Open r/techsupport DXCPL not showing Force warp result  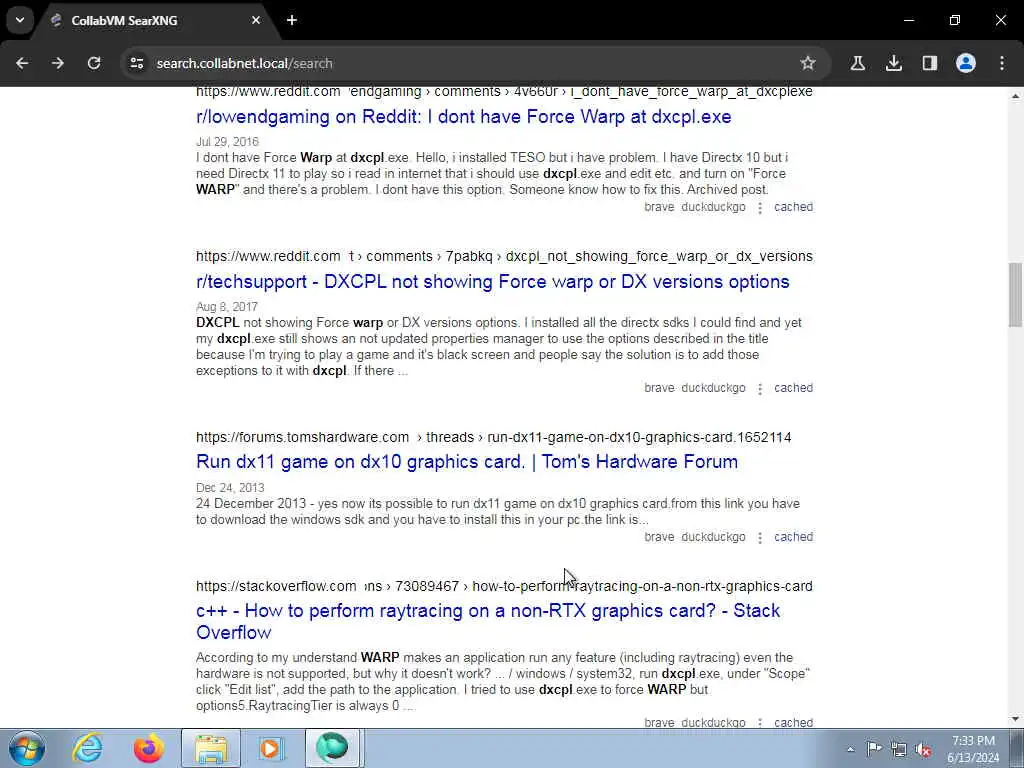(492, 281)
